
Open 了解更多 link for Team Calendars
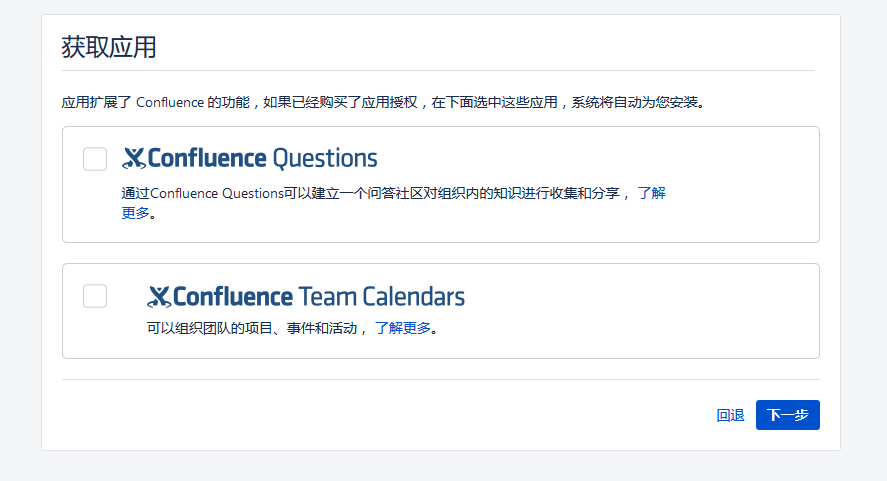pyautogui.click(x=403, y=328)
